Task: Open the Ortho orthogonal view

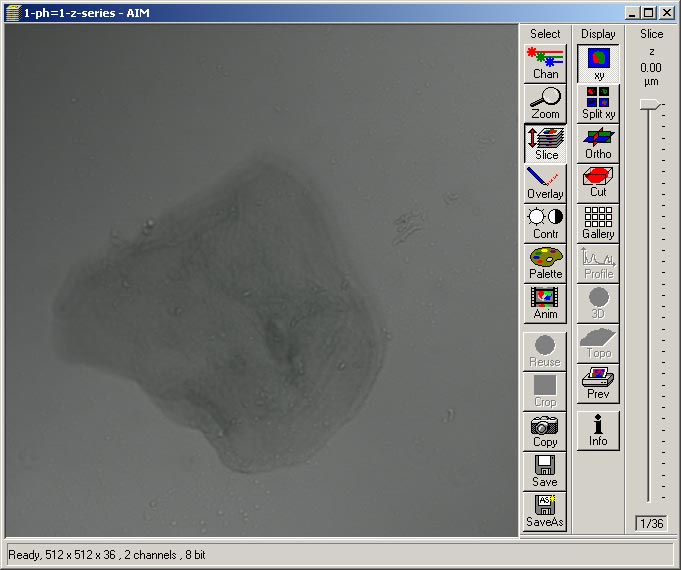Action: (x=598, y=144)
